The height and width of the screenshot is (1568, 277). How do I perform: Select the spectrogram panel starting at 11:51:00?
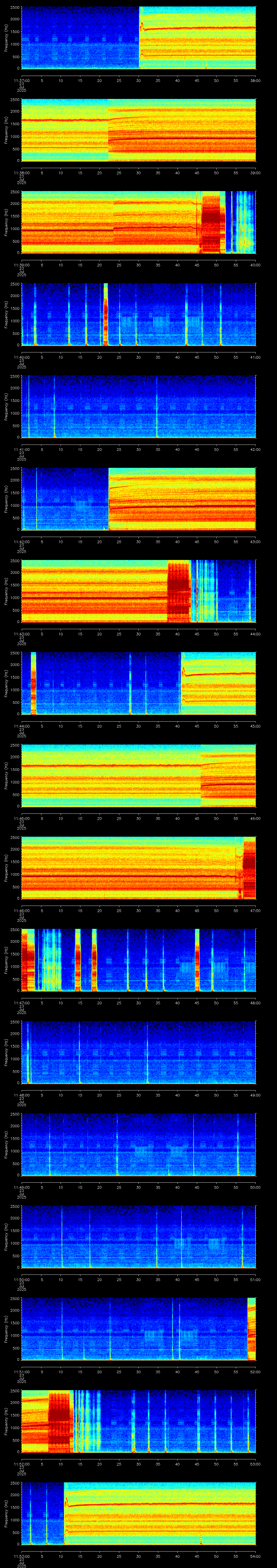[138, 1329]
